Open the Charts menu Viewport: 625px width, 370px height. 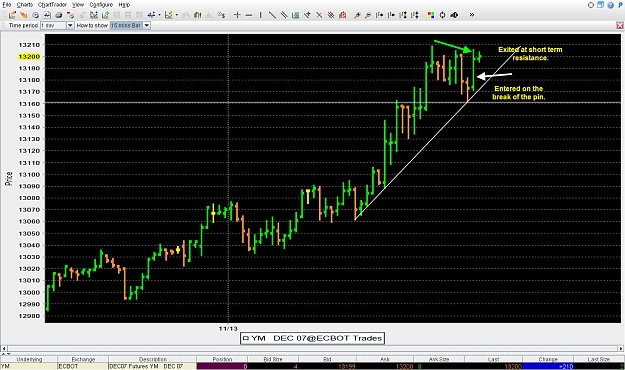point(24,4)
